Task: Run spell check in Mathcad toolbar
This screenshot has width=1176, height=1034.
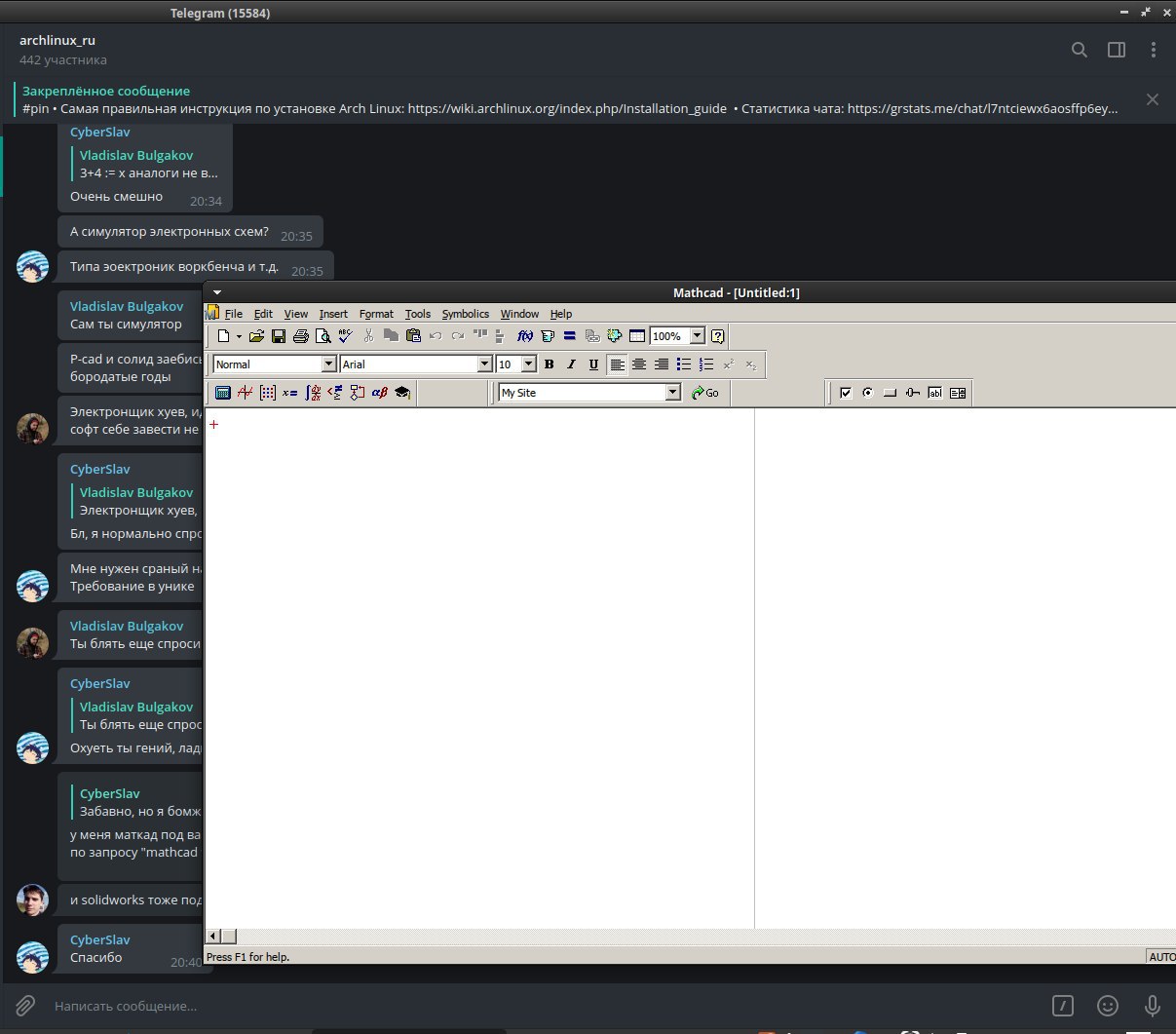Action: (345, 336)
